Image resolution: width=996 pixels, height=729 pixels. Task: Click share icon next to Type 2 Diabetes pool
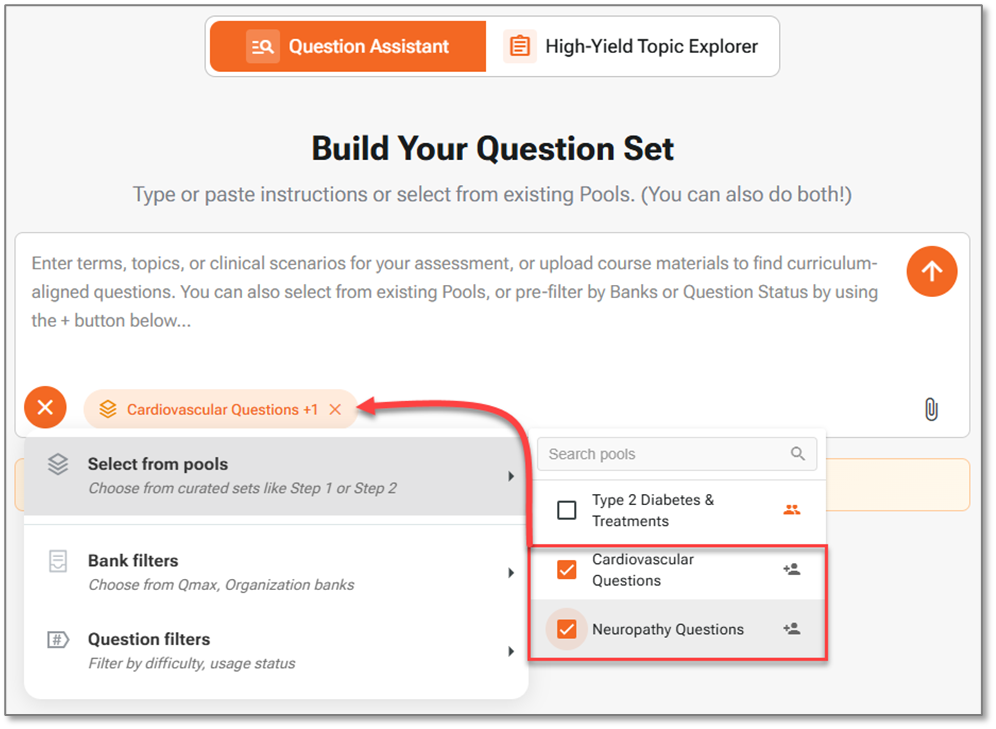click(x=792, y=510)
